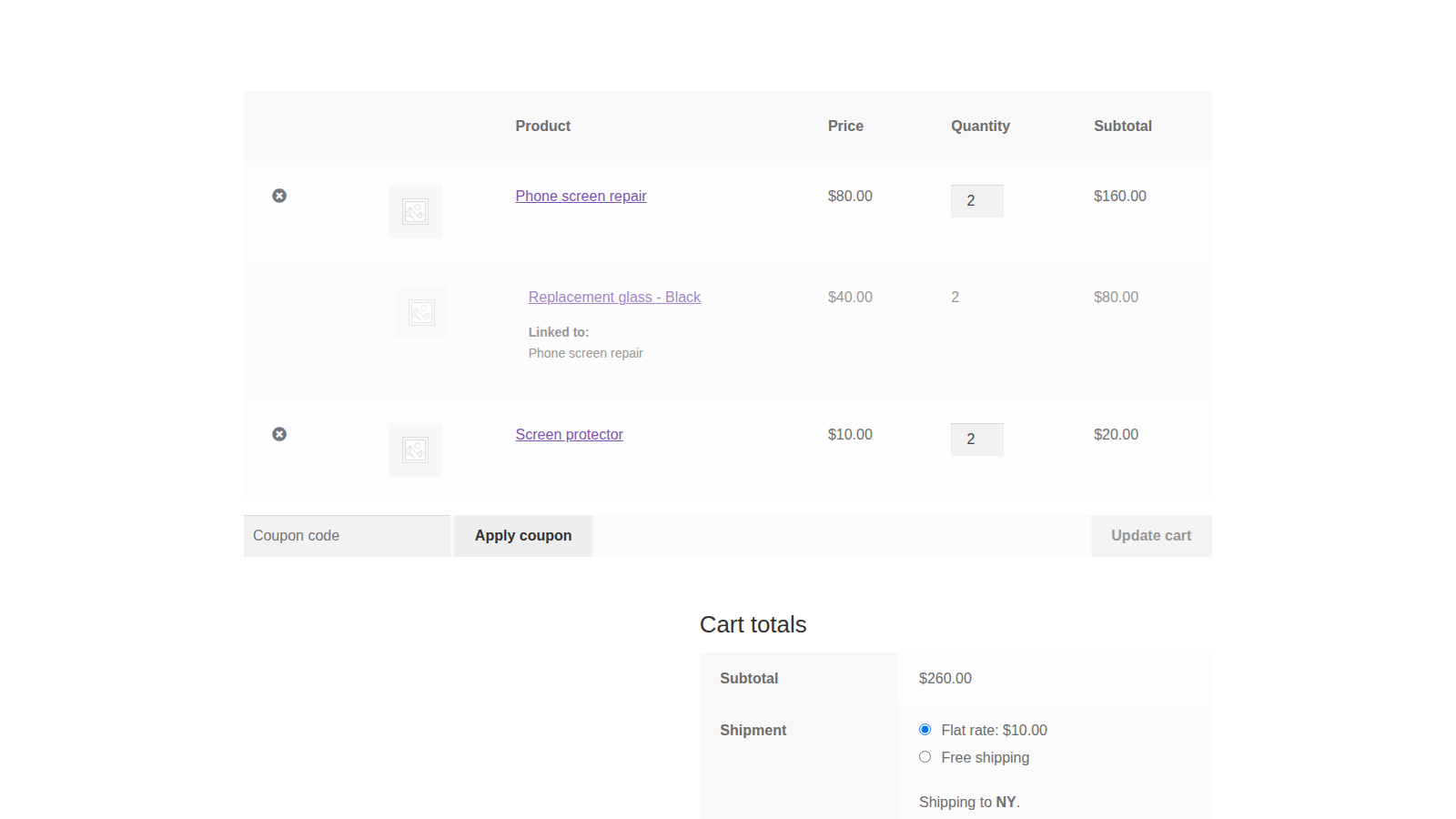Click the Linked to label
The image size is (1456, 819).
559,332
